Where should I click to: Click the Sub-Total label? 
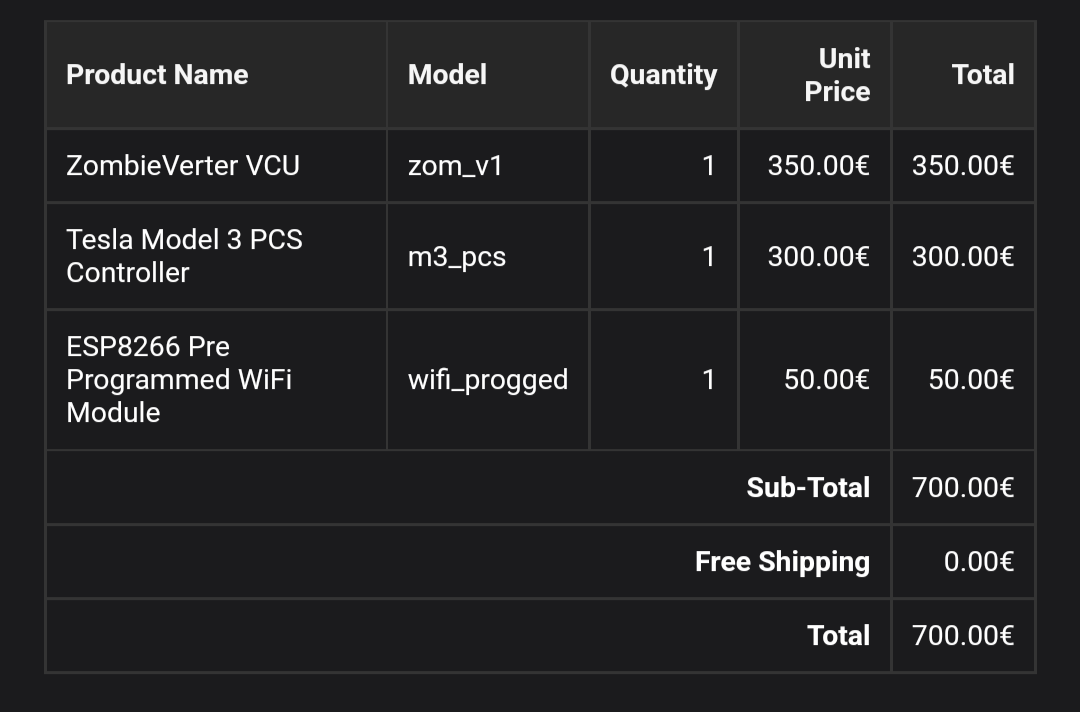click(x=808, y=488)
